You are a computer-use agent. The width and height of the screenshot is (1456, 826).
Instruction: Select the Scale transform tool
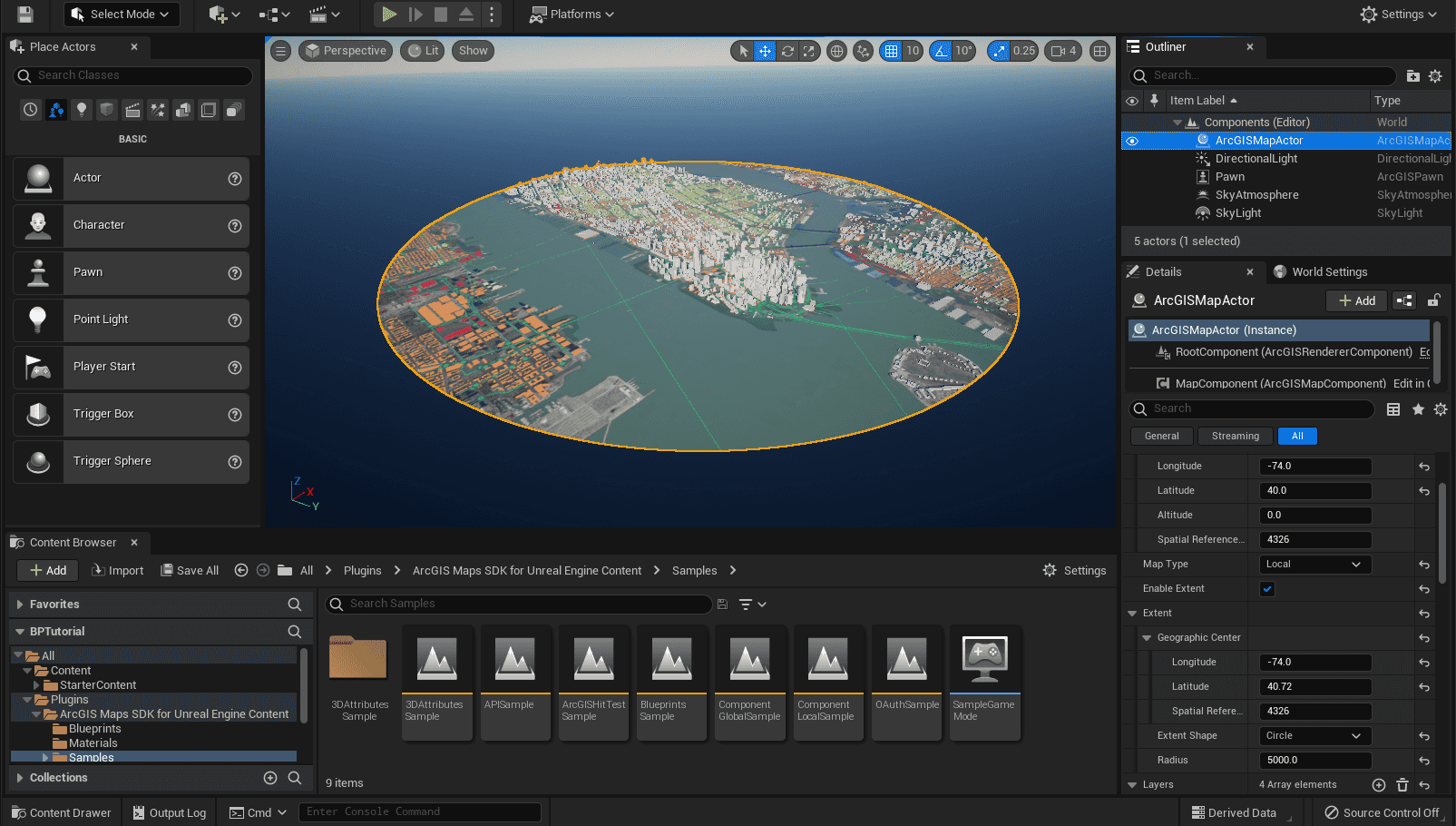point(808,51)
